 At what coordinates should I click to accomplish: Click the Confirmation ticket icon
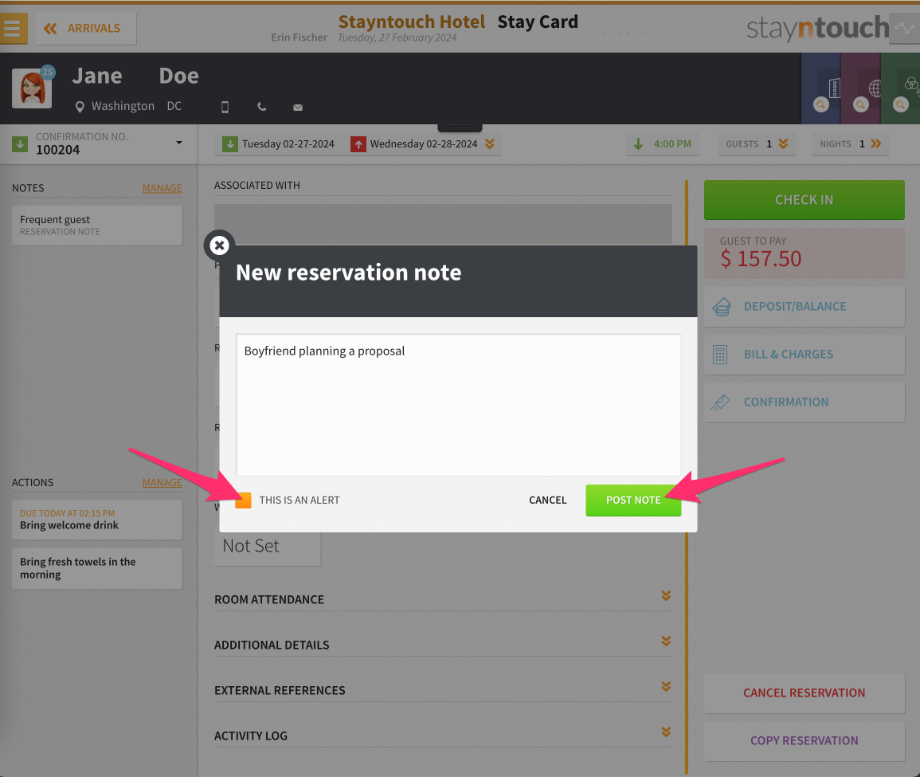[x=720, y=402]
